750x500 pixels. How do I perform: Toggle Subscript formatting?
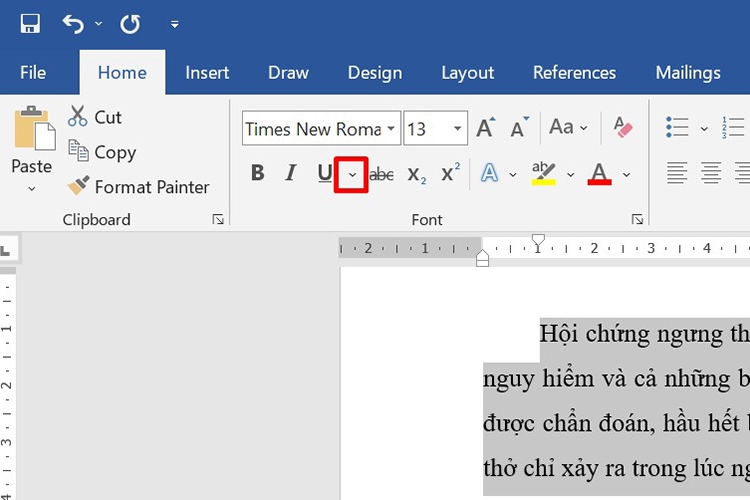click(416, 174)
